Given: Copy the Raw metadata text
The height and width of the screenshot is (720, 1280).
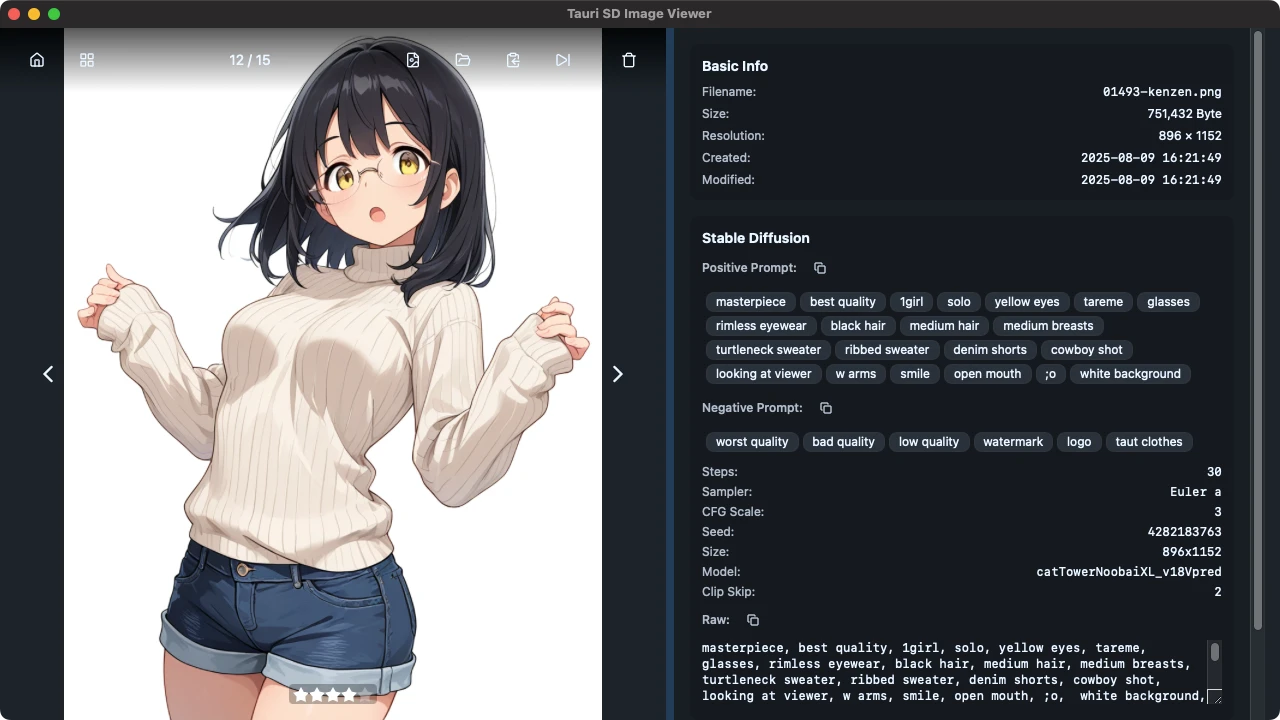Looking at the screenshot, I should [x=752, y=619].
